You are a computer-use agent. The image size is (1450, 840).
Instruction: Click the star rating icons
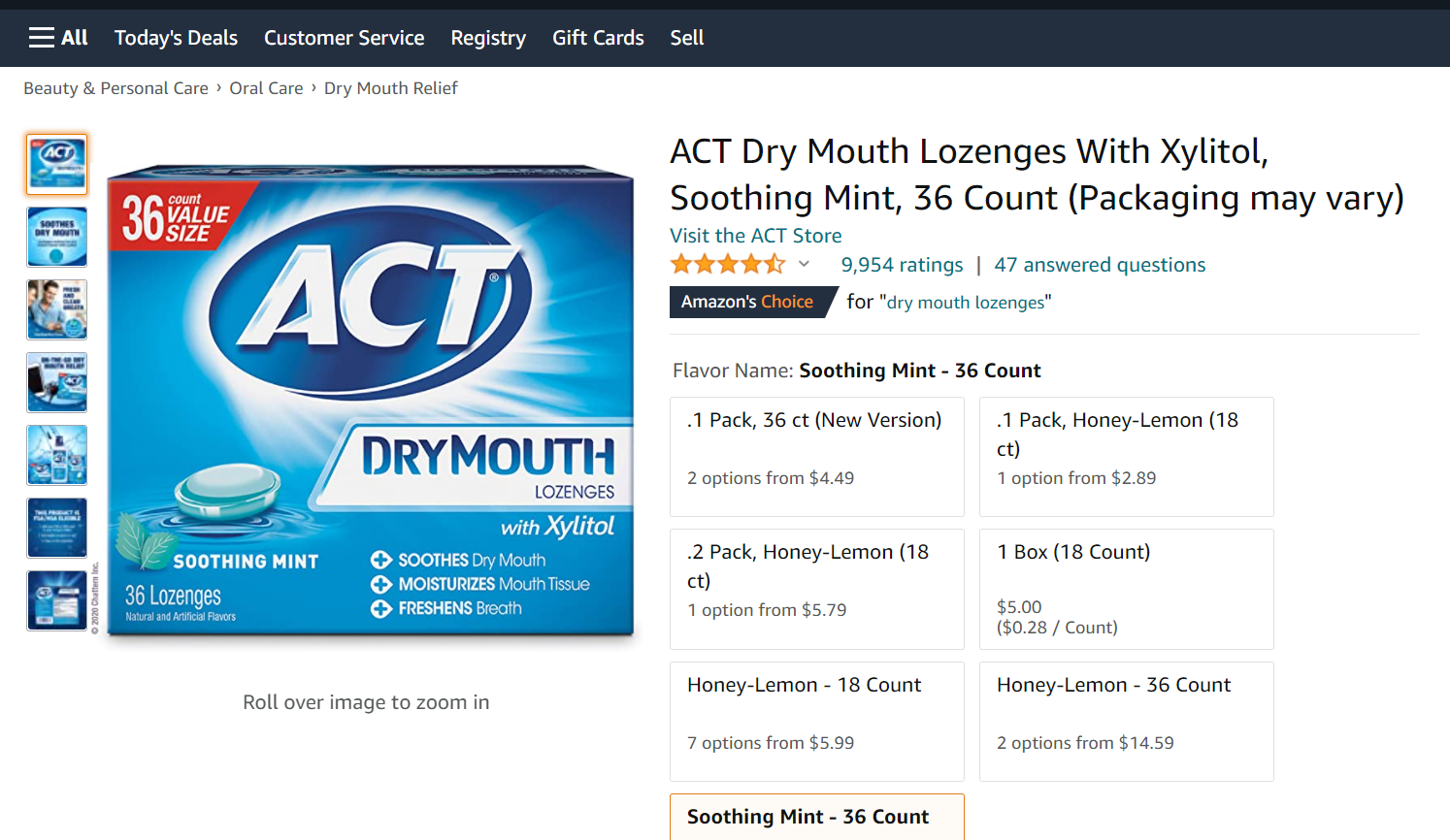click(727, 264)
